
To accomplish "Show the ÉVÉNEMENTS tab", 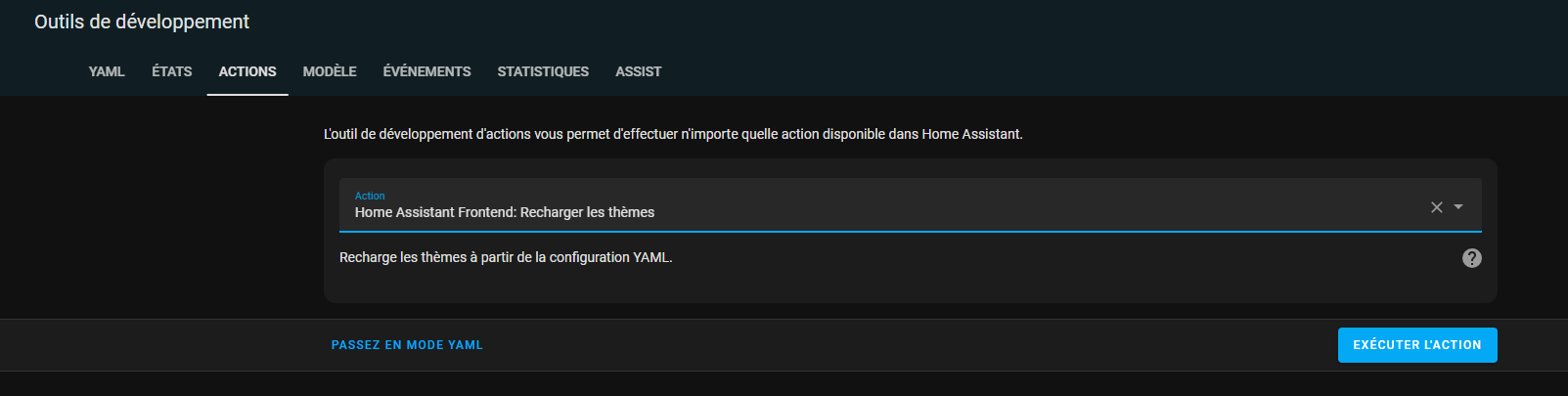I will click(426, 71).
